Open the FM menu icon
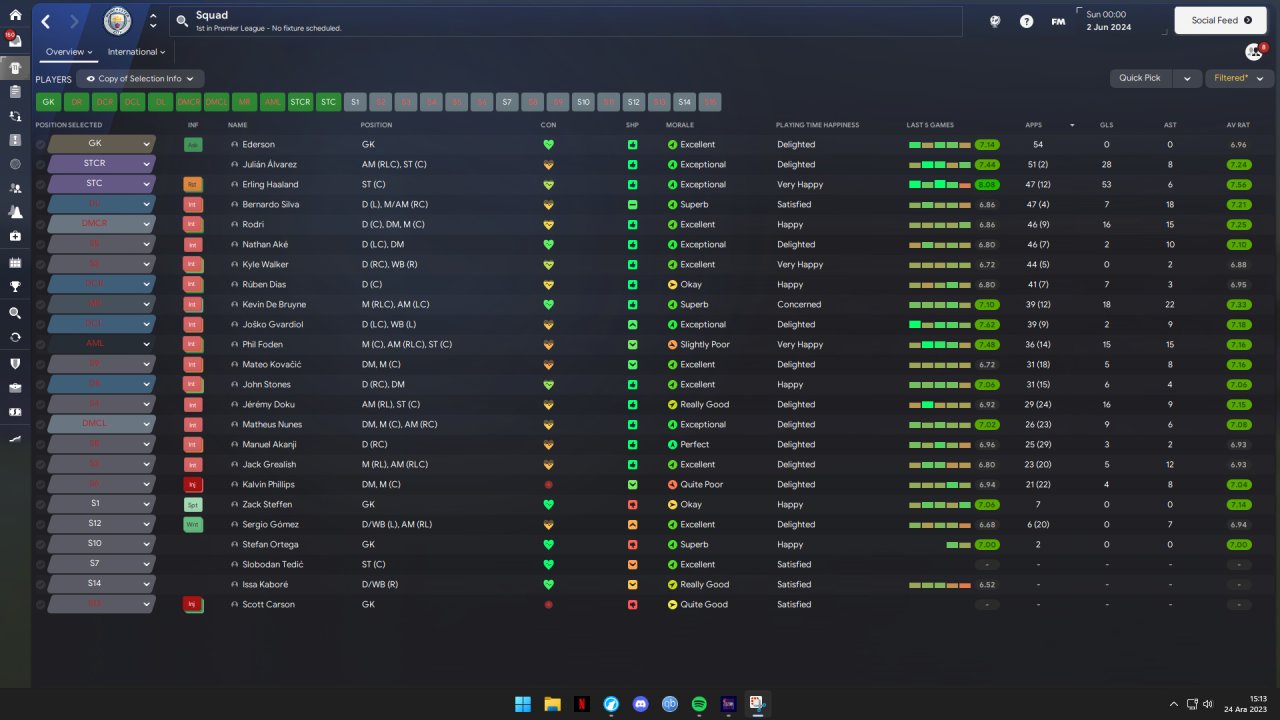Screen dimensions: 1280x720 [1058, 21]
